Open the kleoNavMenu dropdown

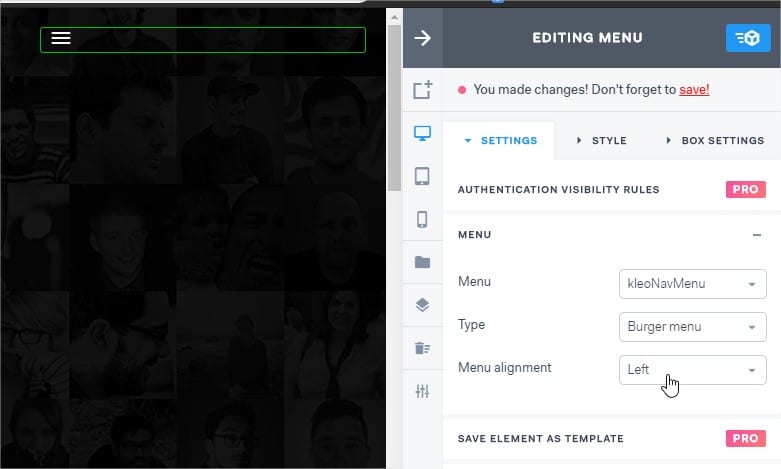692,284
